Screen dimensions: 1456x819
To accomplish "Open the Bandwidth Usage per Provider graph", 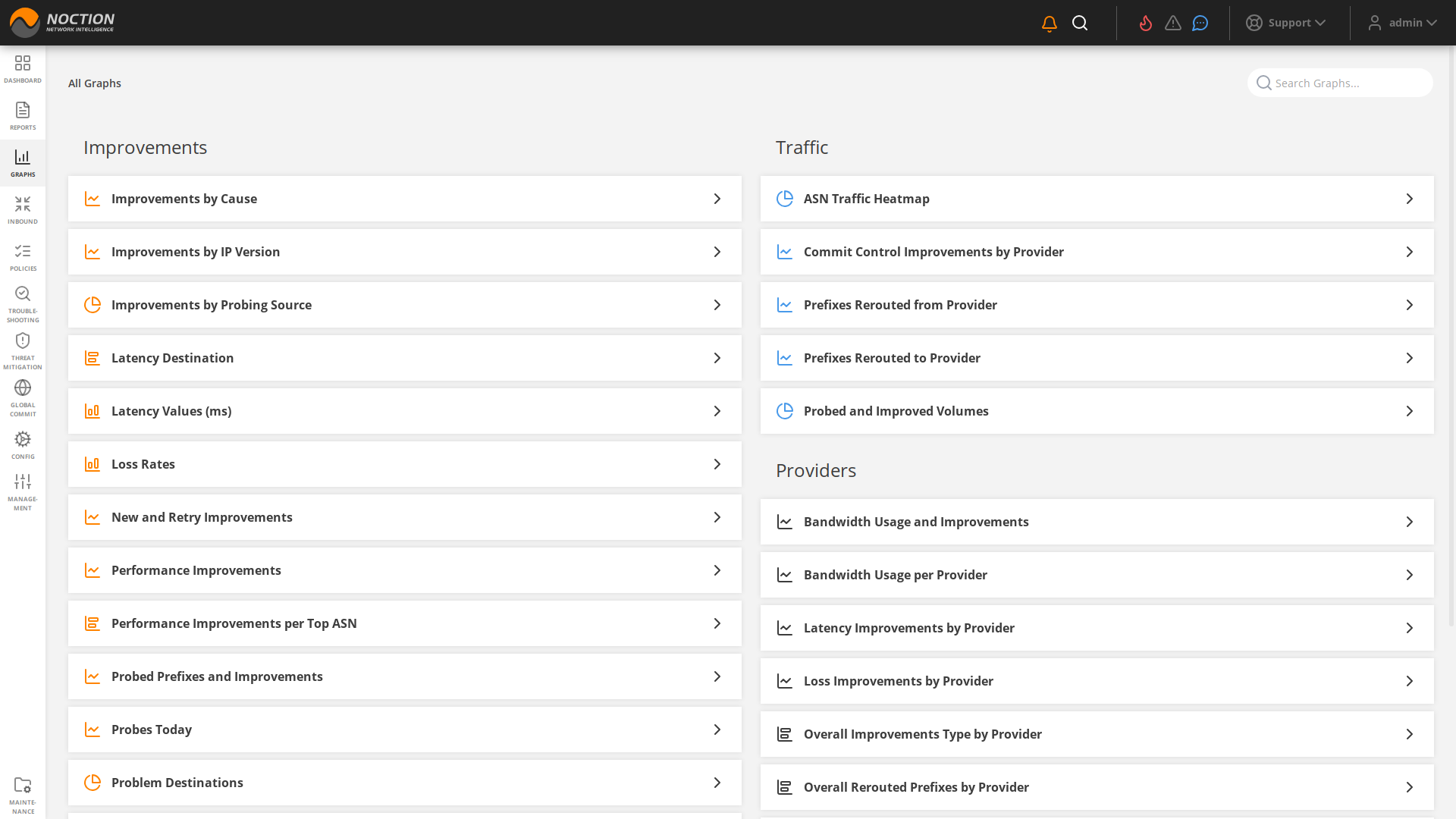I will [x=1096, y=575].
